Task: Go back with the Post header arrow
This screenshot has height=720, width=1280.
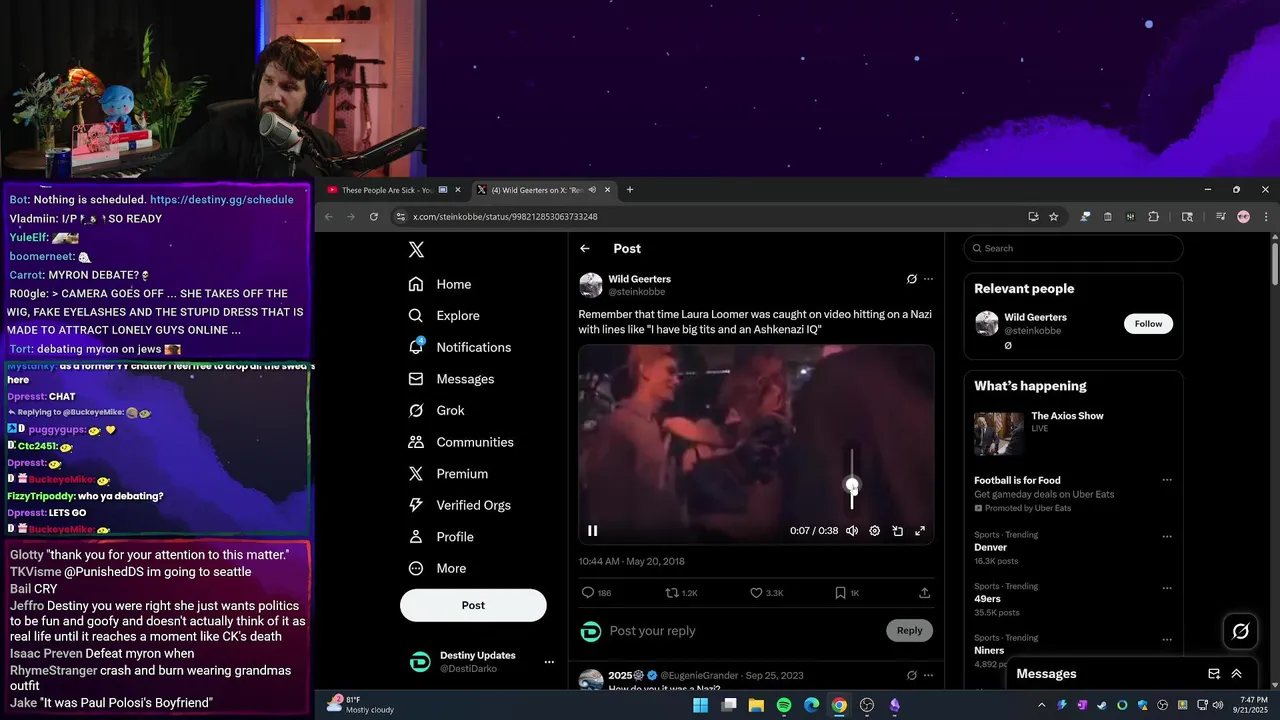Action: 585,249
